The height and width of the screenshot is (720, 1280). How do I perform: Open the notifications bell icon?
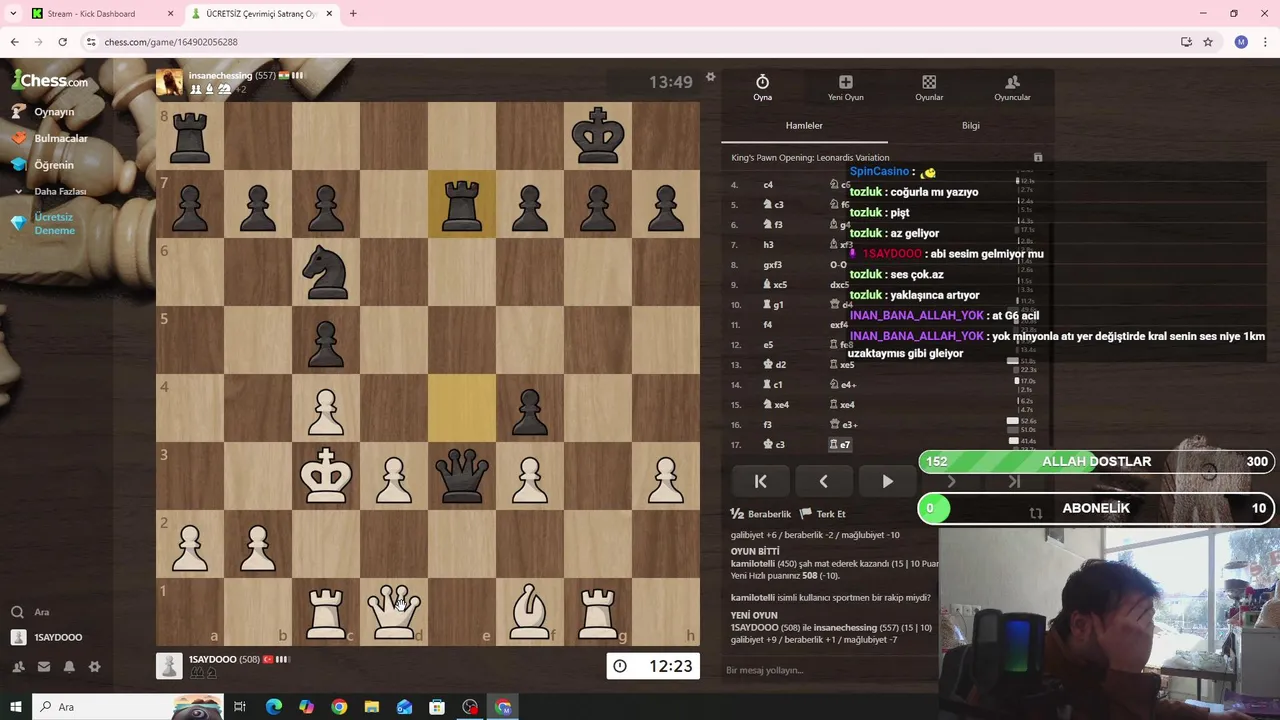click(x=69, y=667)
